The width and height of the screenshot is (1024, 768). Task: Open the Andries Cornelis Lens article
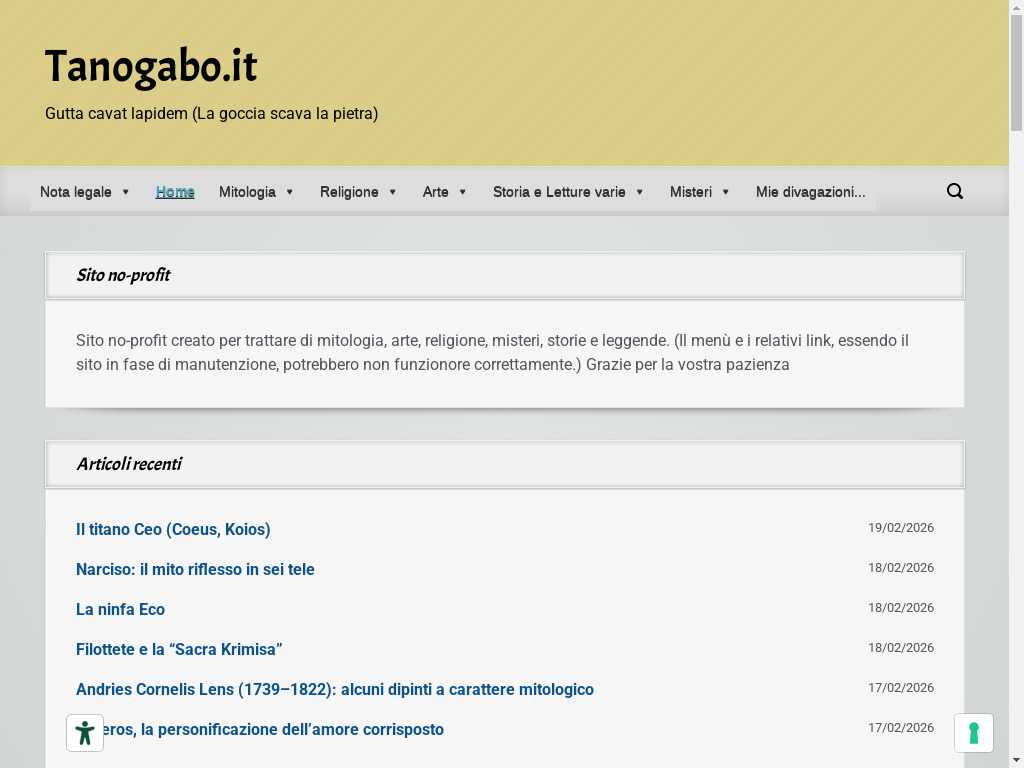pos(334,689)
